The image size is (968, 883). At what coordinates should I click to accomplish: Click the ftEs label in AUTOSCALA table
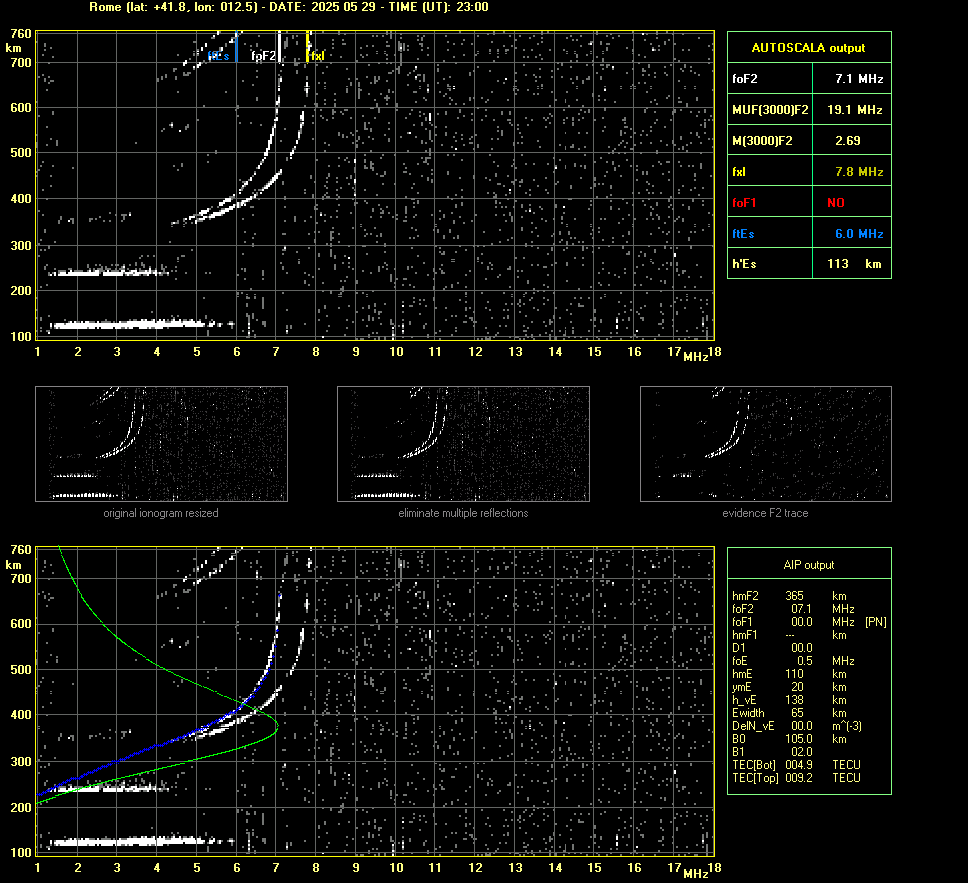coord(743,233)
